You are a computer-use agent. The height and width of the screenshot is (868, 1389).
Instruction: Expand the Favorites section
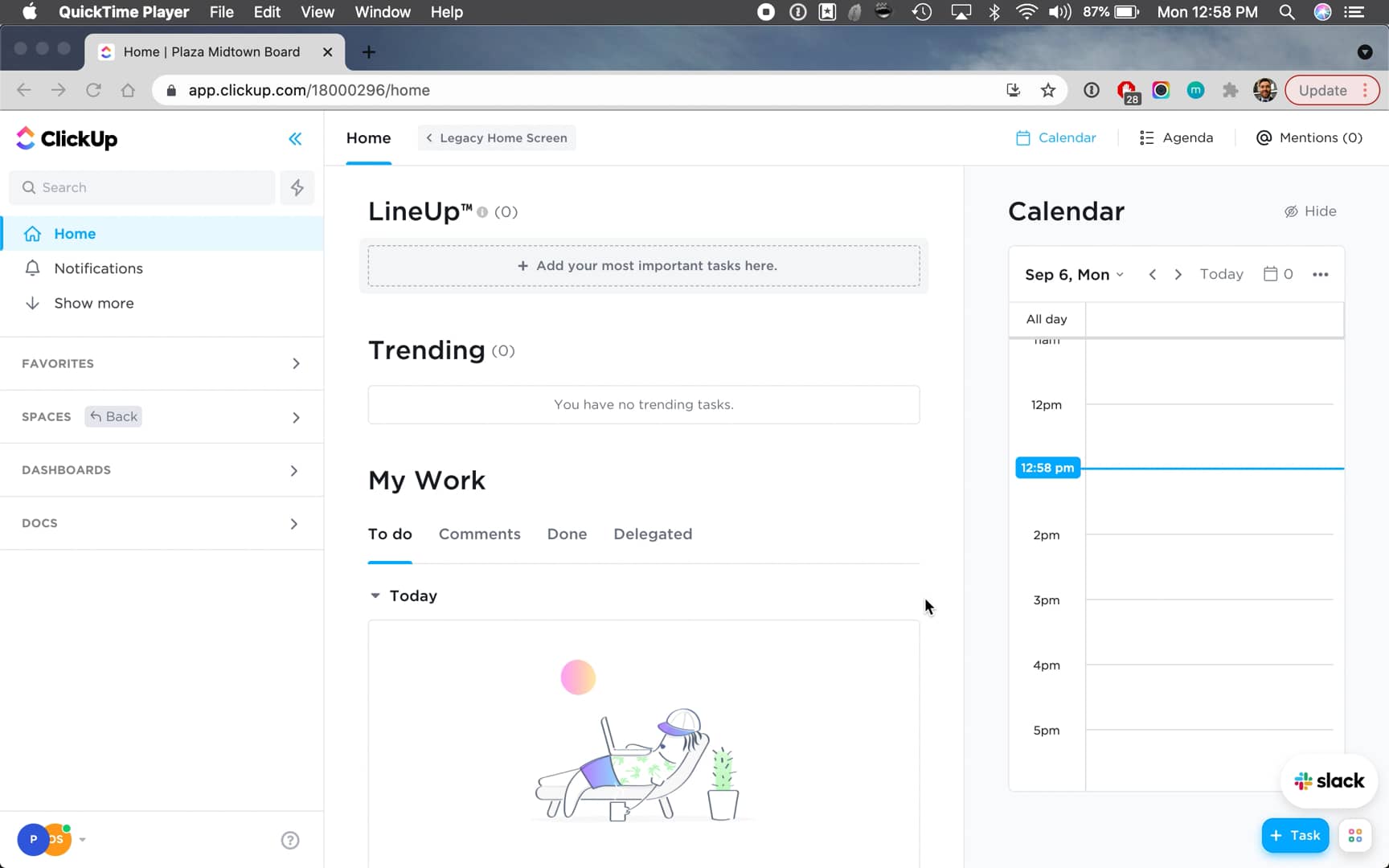(x=296, y=363)
